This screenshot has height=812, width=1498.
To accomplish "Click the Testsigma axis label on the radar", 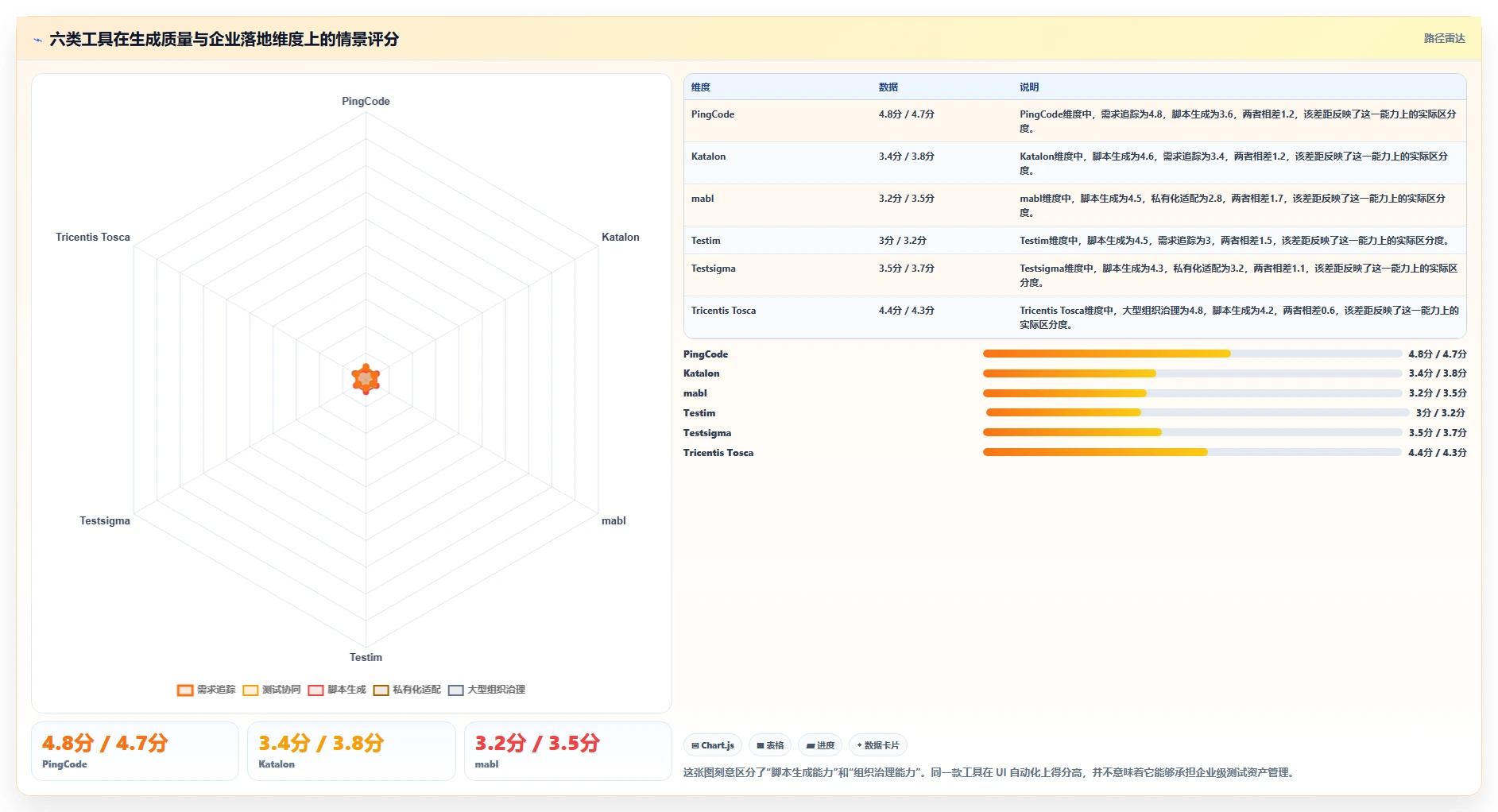I will tap(105, 520).
